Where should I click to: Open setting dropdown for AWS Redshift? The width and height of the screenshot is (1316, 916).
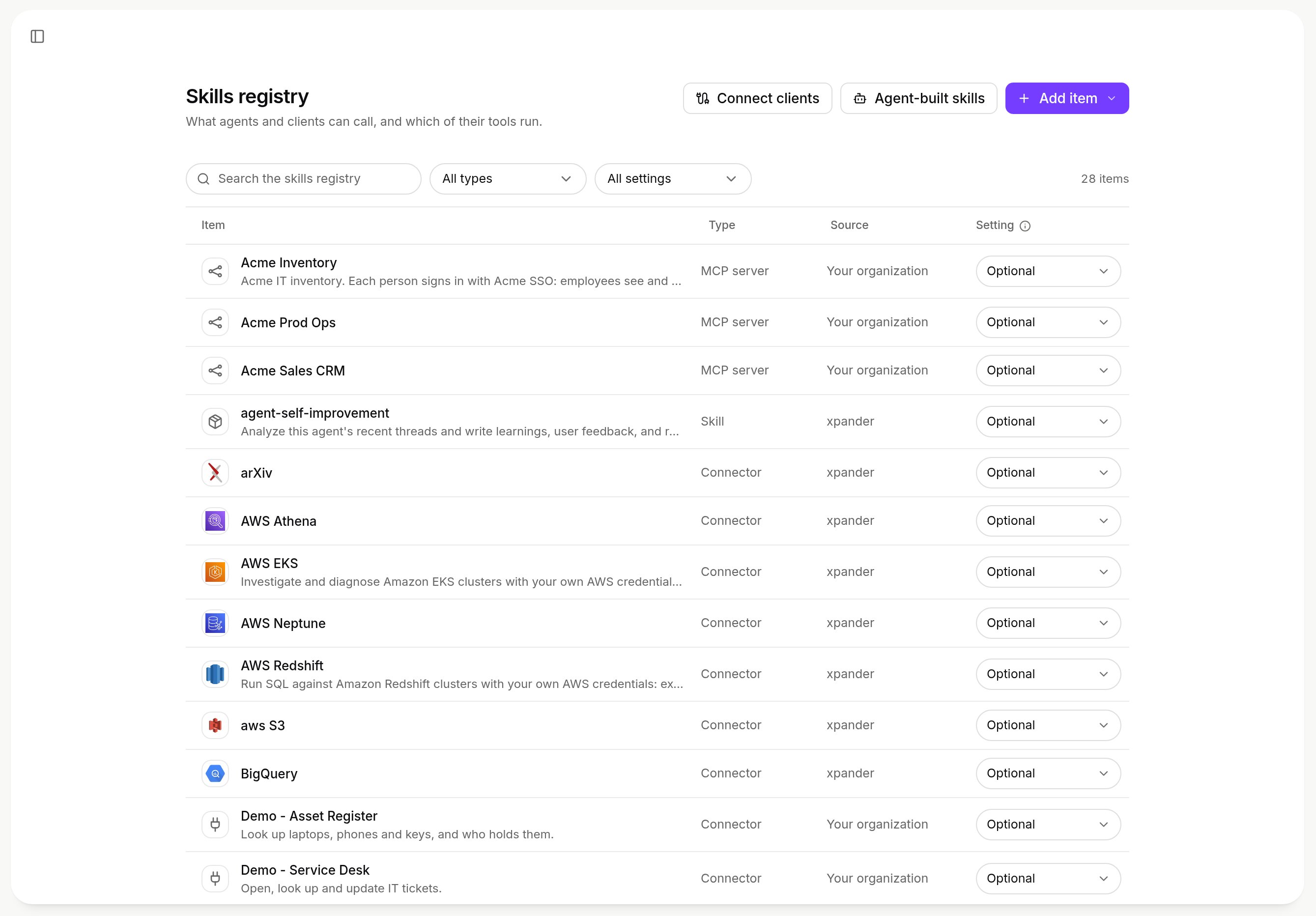click(x=1048, y=674)
